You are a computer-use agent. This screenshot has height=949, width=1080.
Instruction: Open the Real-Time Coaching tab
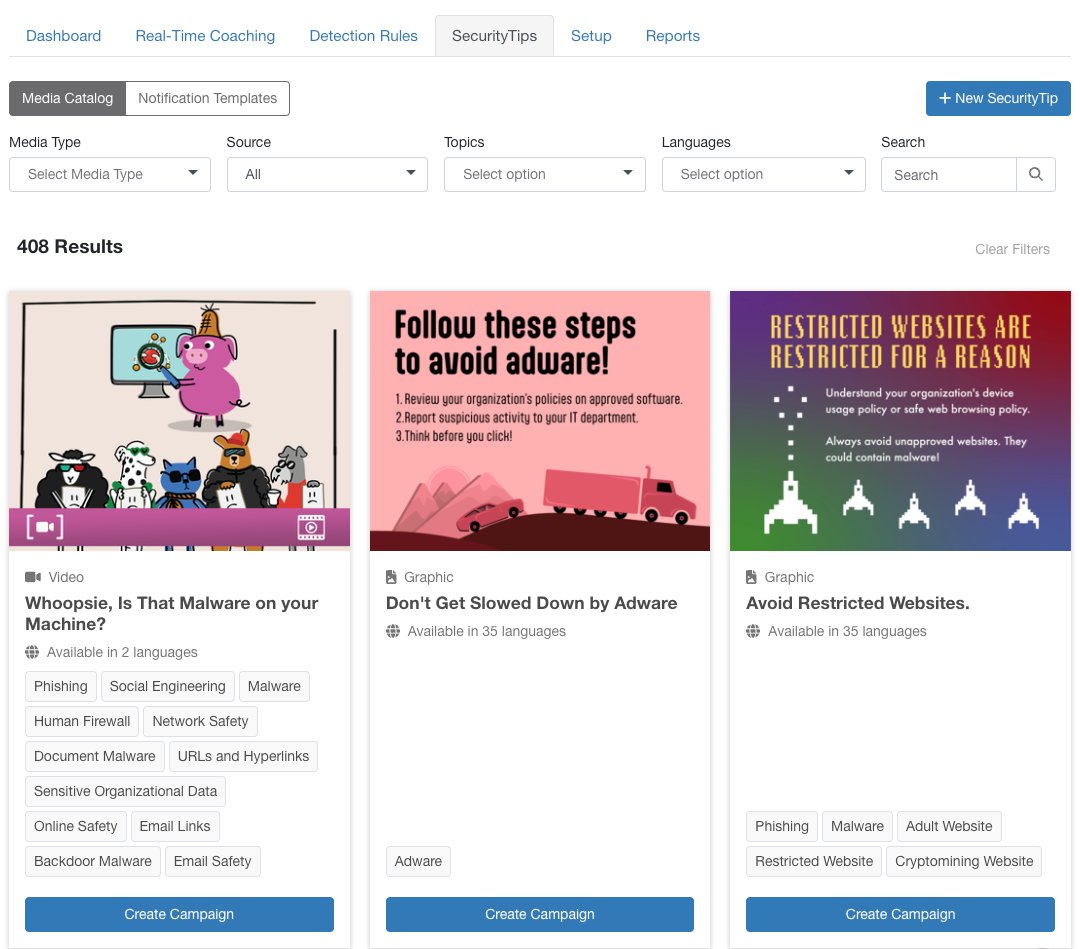[205, 36]
